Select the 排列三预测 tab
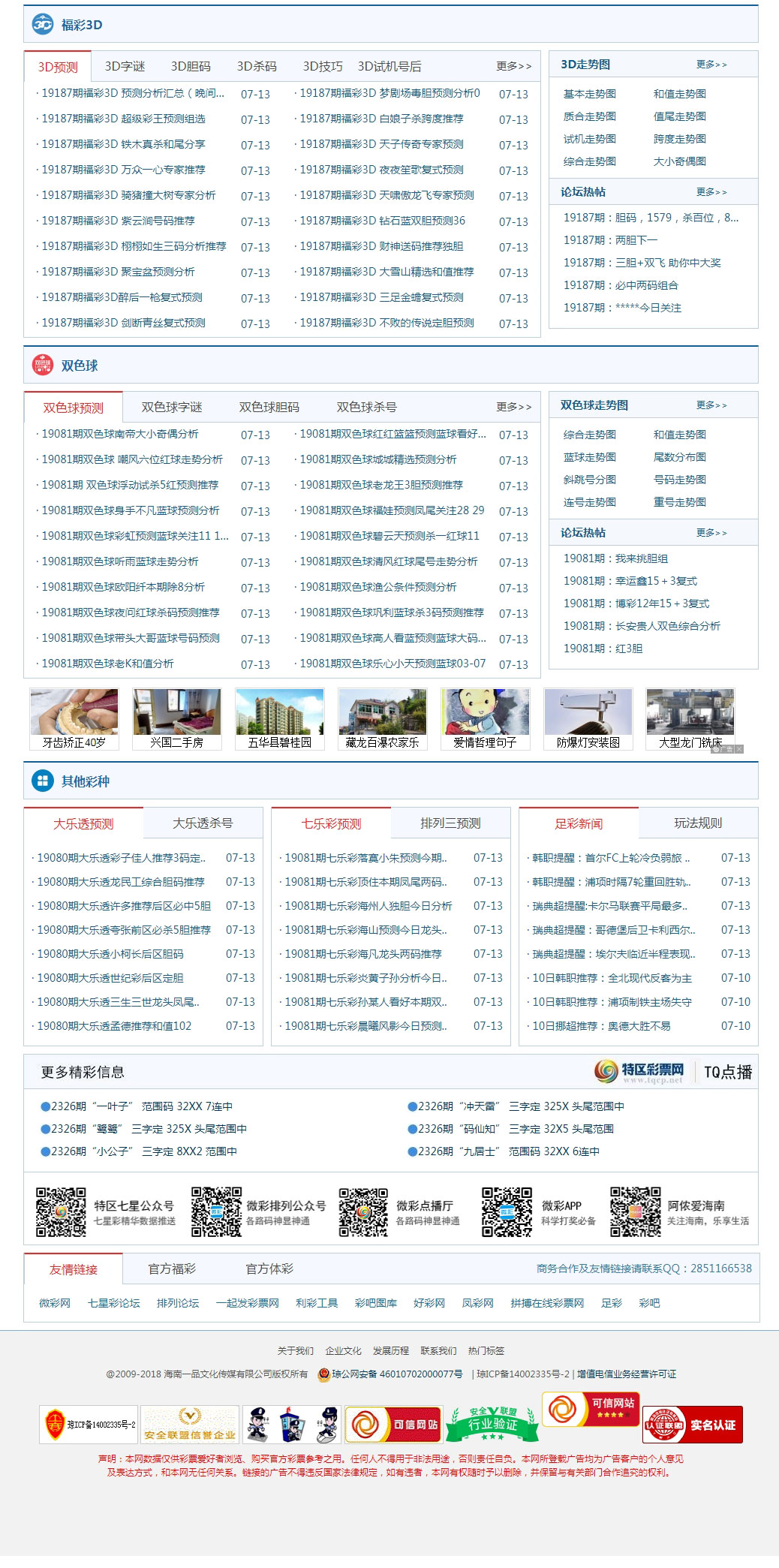The width and height of the screenshot is (779, 1568). point(450,823)
